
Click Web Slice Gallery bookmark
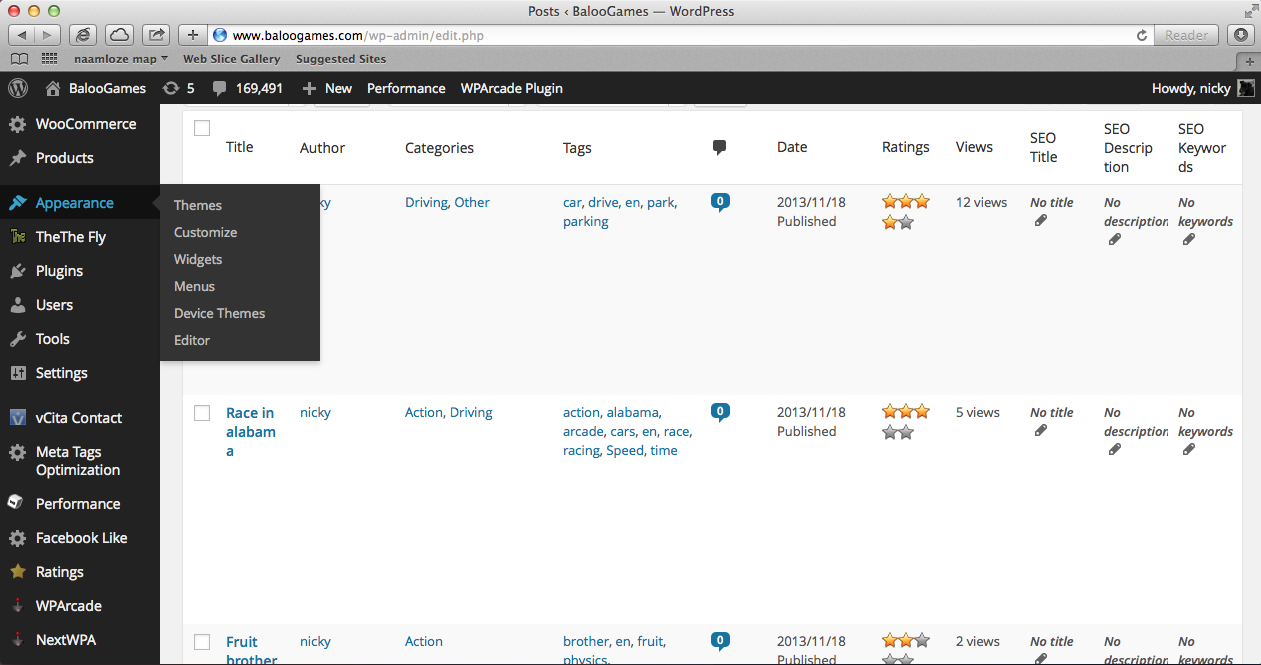pos(232,59)
